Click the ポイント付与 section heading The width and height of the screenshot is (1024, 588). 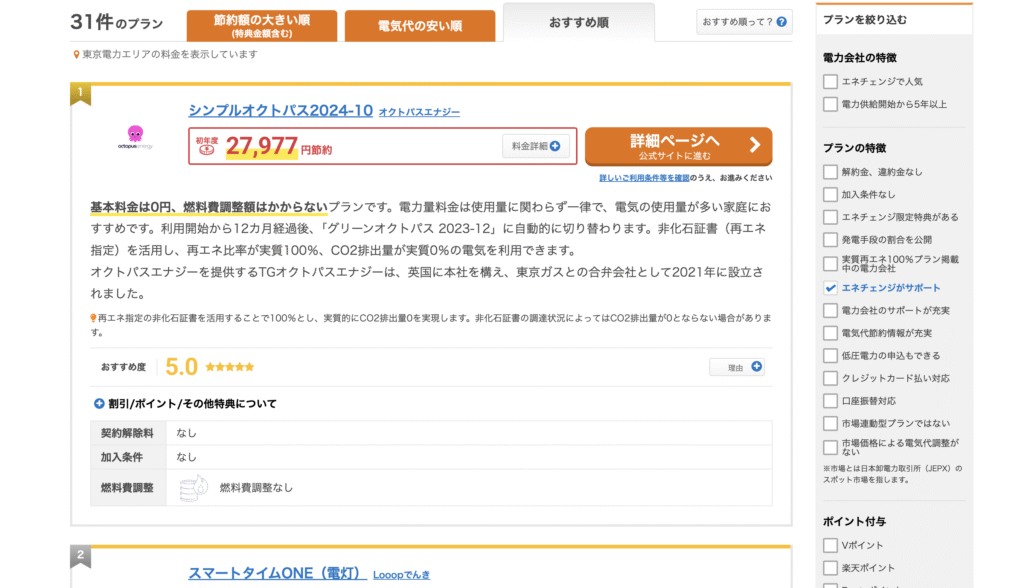tap(854, 521)
